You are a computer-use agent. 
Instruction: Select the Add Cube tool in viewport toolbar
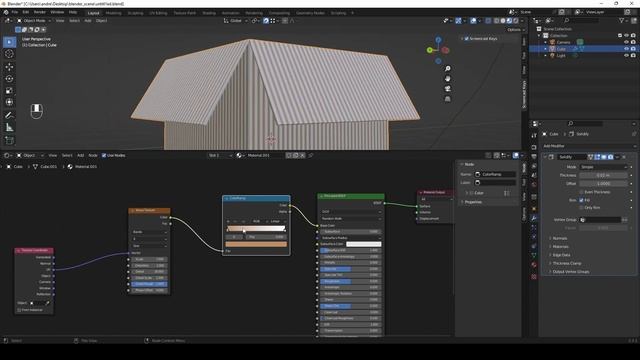click(9, 140)
